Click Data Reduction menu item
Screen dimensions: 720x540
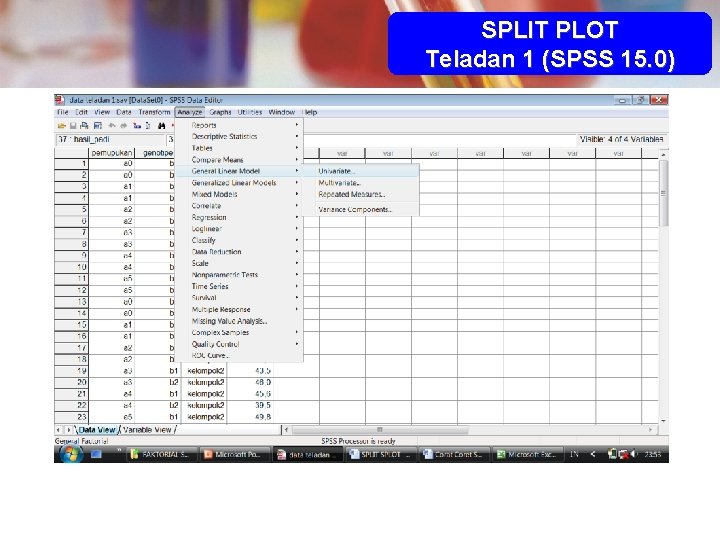239,252
